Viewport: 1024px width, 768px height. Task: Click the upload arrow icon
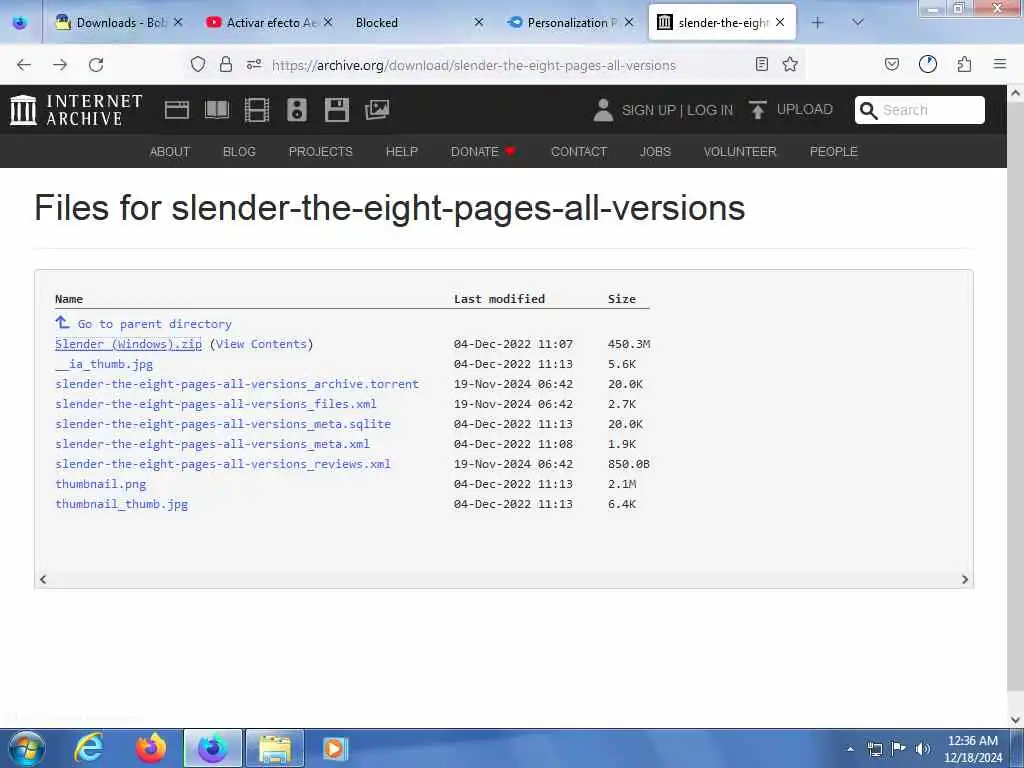click(758, 110)
